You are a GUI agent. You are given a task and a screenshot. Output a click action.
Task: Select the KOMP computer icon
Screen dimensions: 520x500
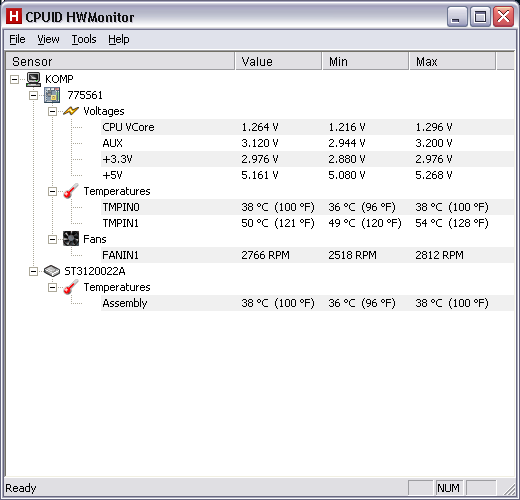click(x=33, y=79)
